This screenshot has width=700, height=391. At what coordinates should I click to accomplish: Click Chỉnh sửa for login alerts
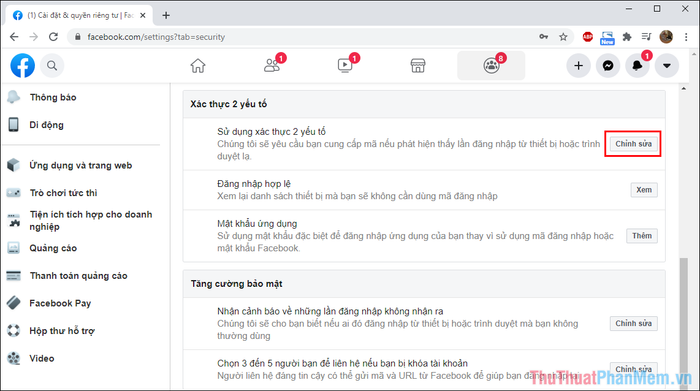point(633,323)
